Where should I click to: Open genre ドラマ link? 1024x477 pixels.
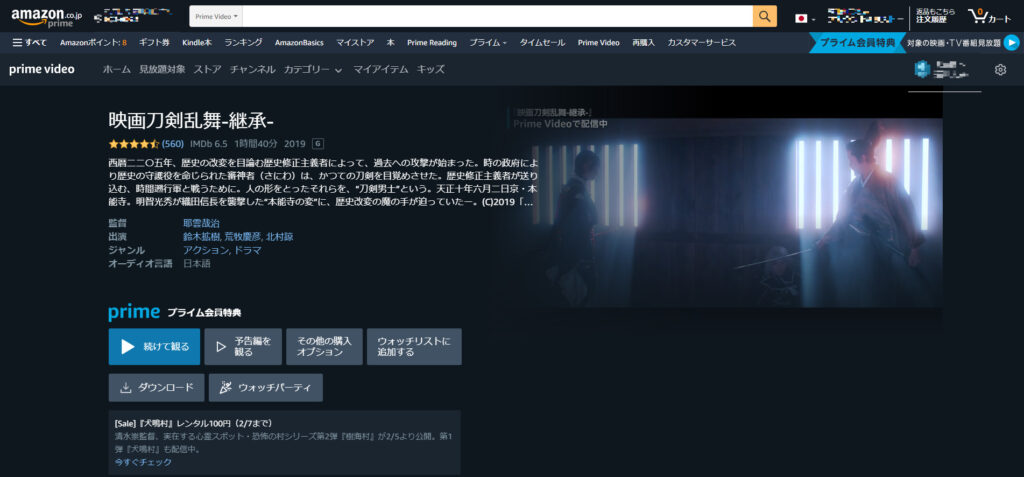pyautogui.click(x=248, y=250)
